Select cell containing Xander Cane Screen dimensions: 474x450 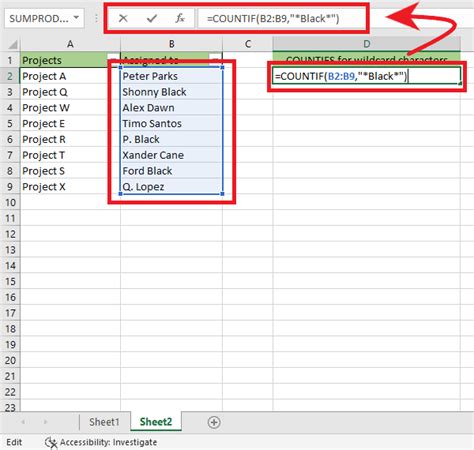coord(171,155)
